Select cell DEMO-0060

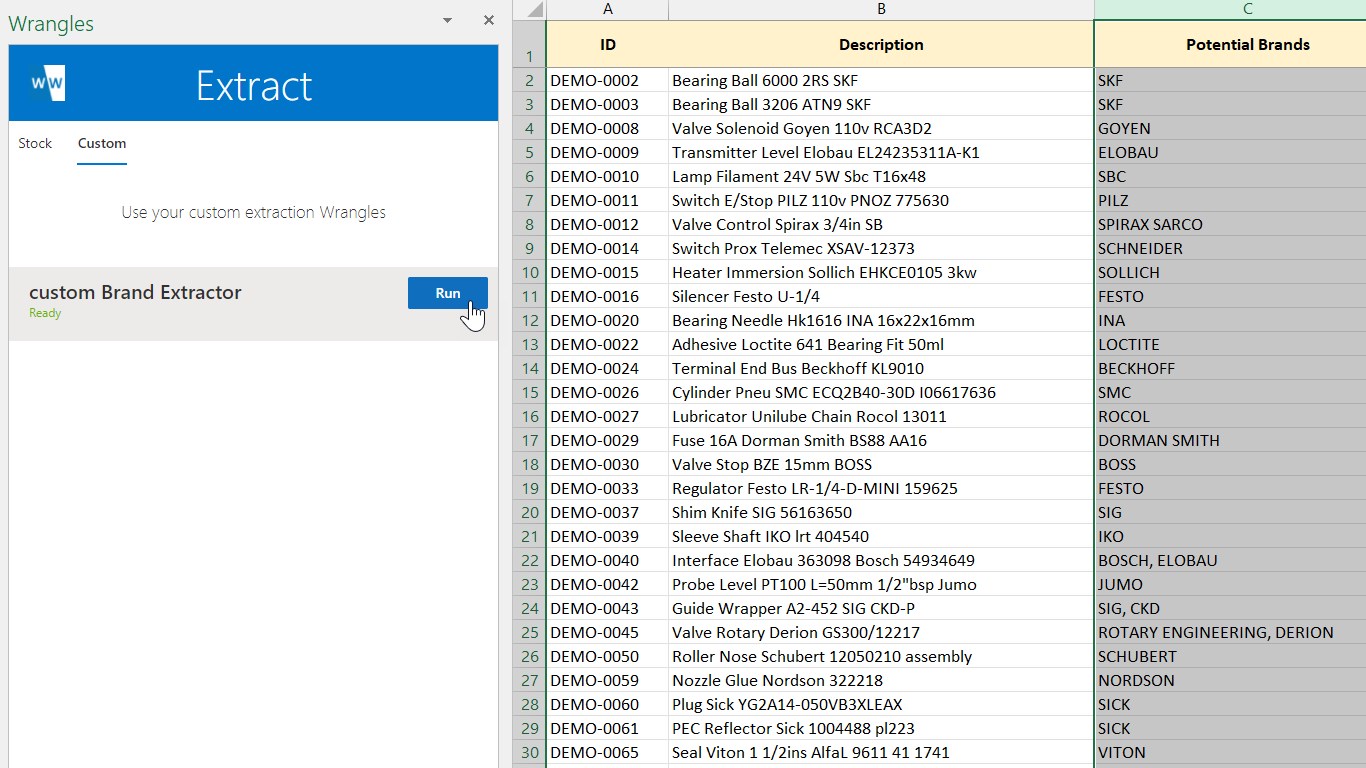pos(608,704)
